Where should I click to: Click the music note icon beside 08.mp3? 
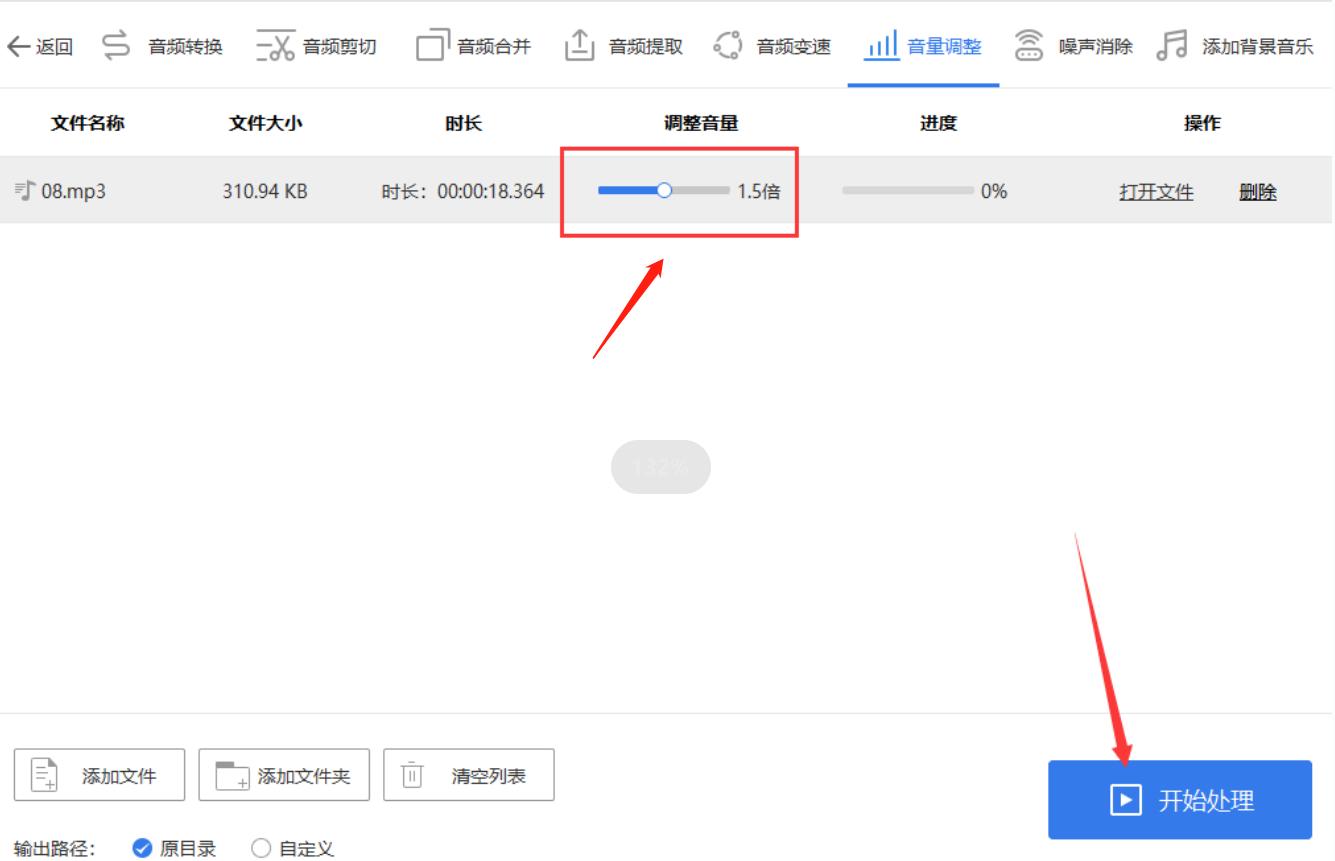(21, 190)
